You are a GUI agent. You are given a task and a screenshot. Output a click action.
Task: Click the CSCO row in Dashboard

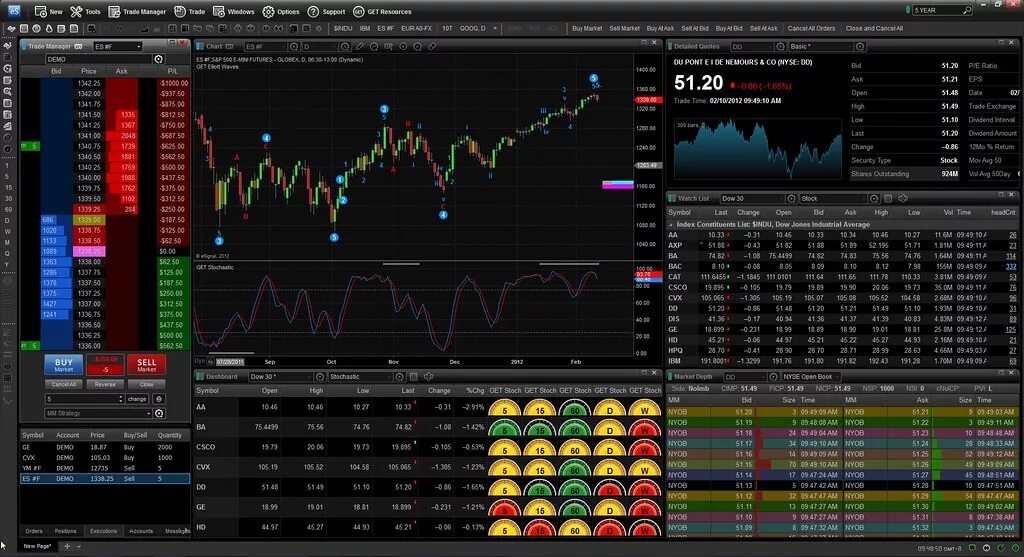pos(428,447)
